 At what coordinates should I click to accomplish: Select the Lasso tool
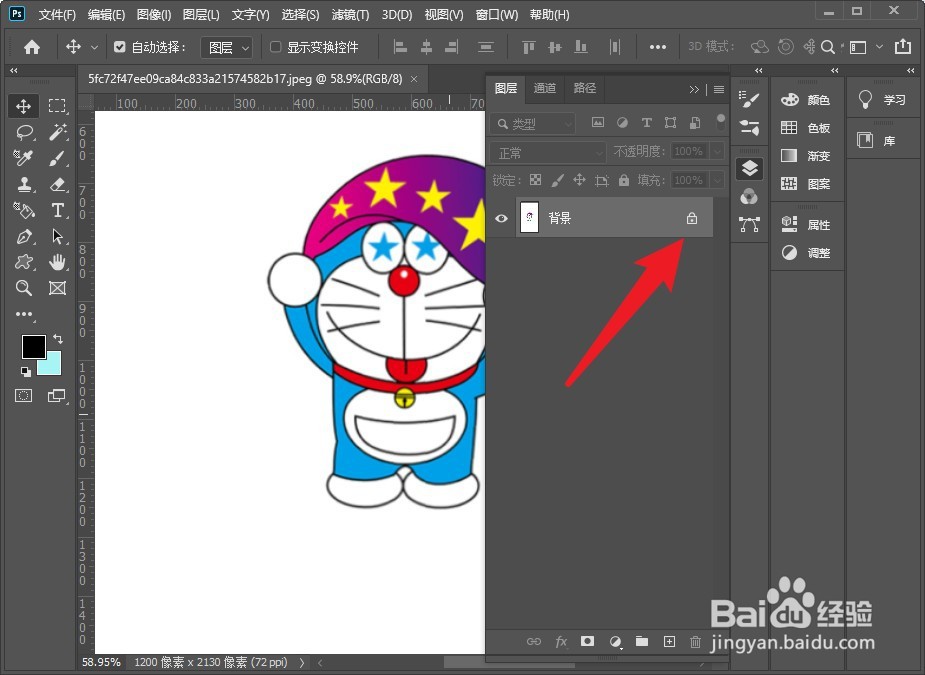click(24, 132)
